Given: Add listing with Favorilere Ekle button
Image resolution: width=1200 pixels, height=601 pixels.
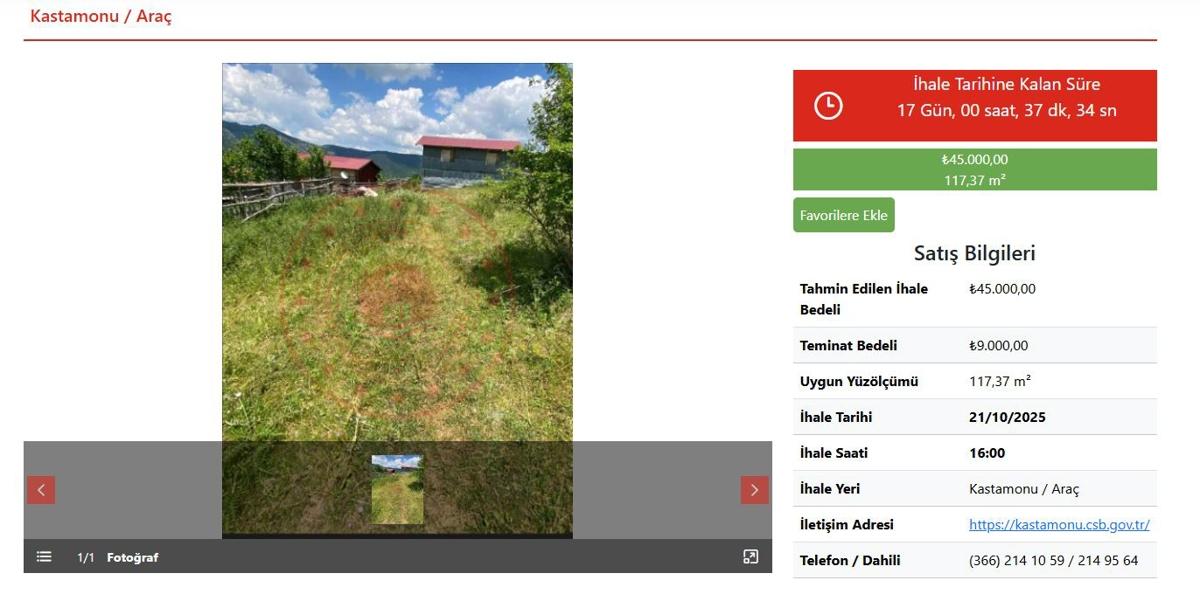Looking at the screenshot, I should (x=844, y=215).
